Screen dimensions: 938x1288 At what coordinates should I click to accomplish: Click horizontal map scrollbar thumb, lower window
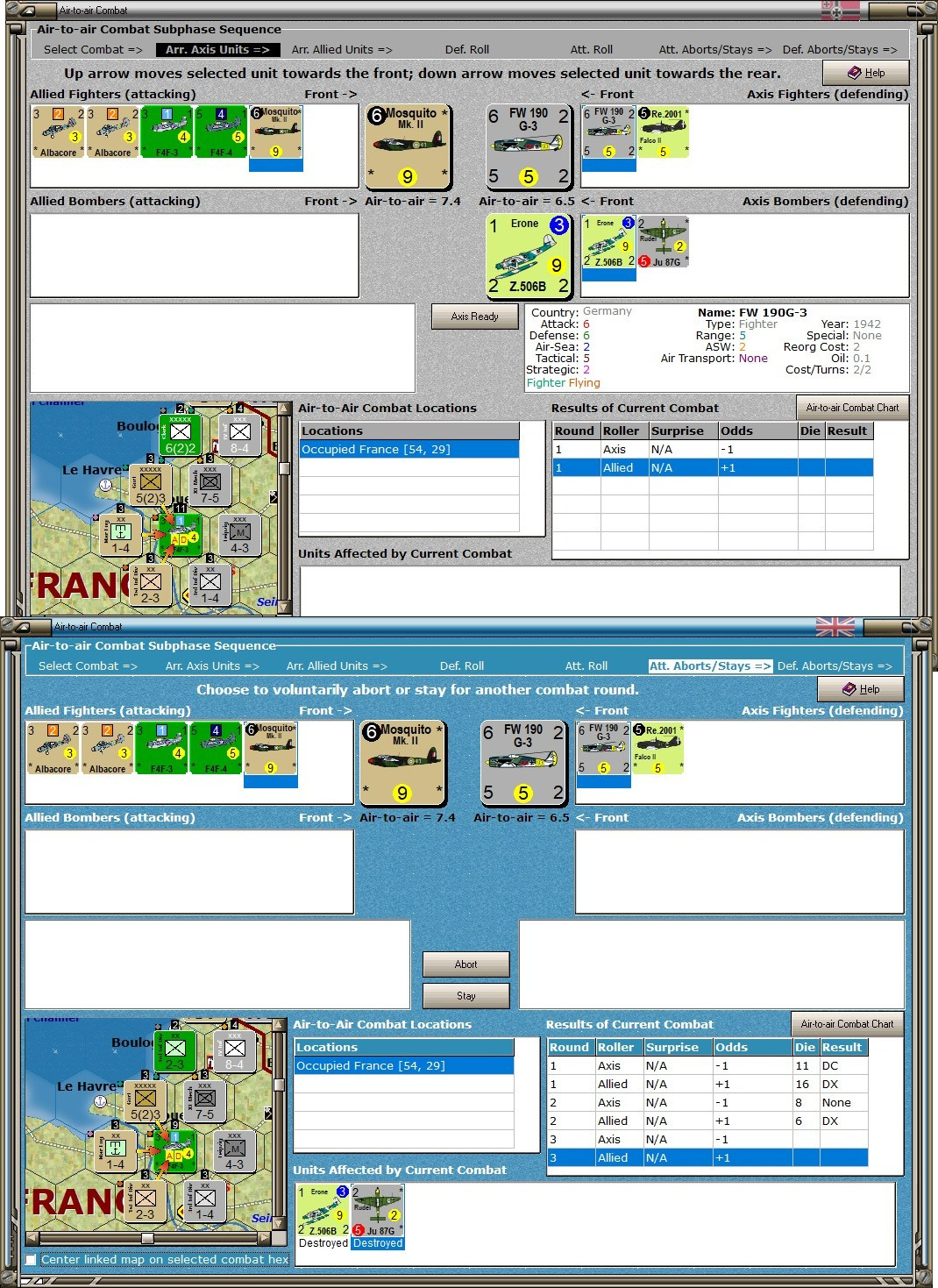tap(147, 1238)
